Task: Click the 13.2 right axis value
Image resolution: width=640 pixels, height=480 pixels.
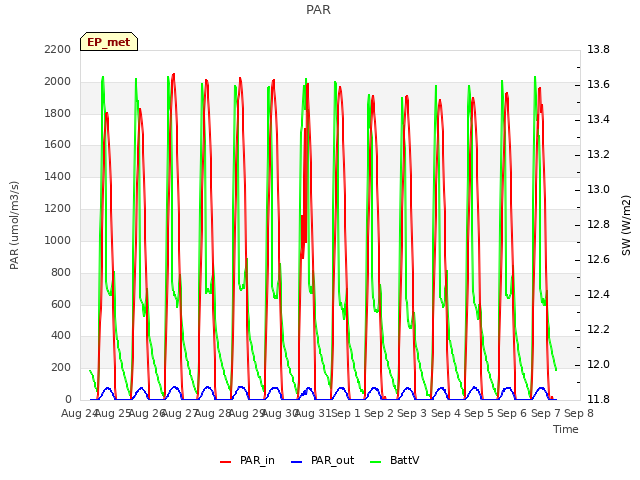Action: (x=598, y=154)
